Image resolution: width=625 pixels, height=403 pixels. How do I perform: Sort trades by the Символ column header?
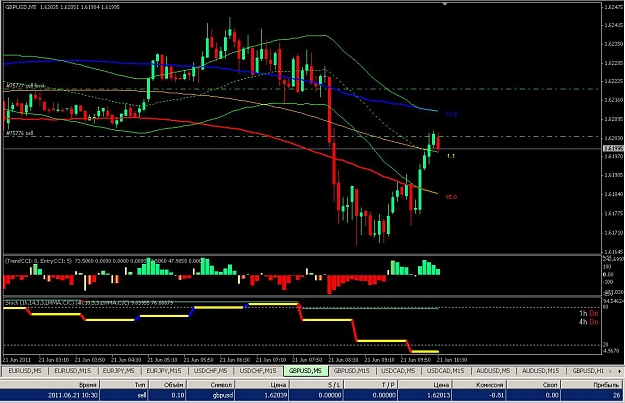coord(210,385)
